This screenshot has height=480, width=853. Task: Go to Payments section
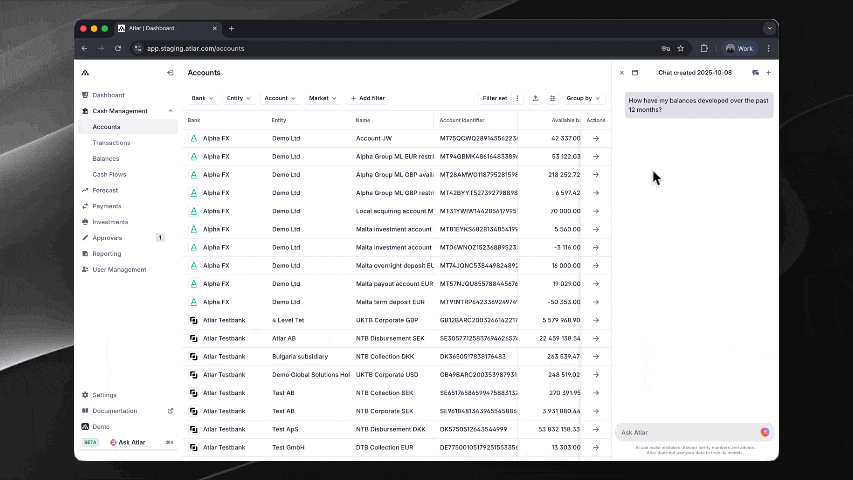tap(107, 206)
